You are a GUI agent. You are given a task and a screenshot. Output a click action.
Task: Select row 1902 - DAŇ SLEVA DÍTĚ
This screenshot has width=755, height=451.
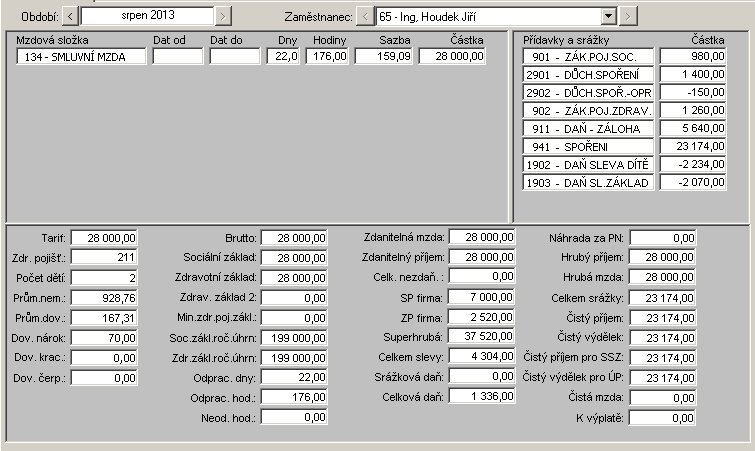[x=588, y=165]
